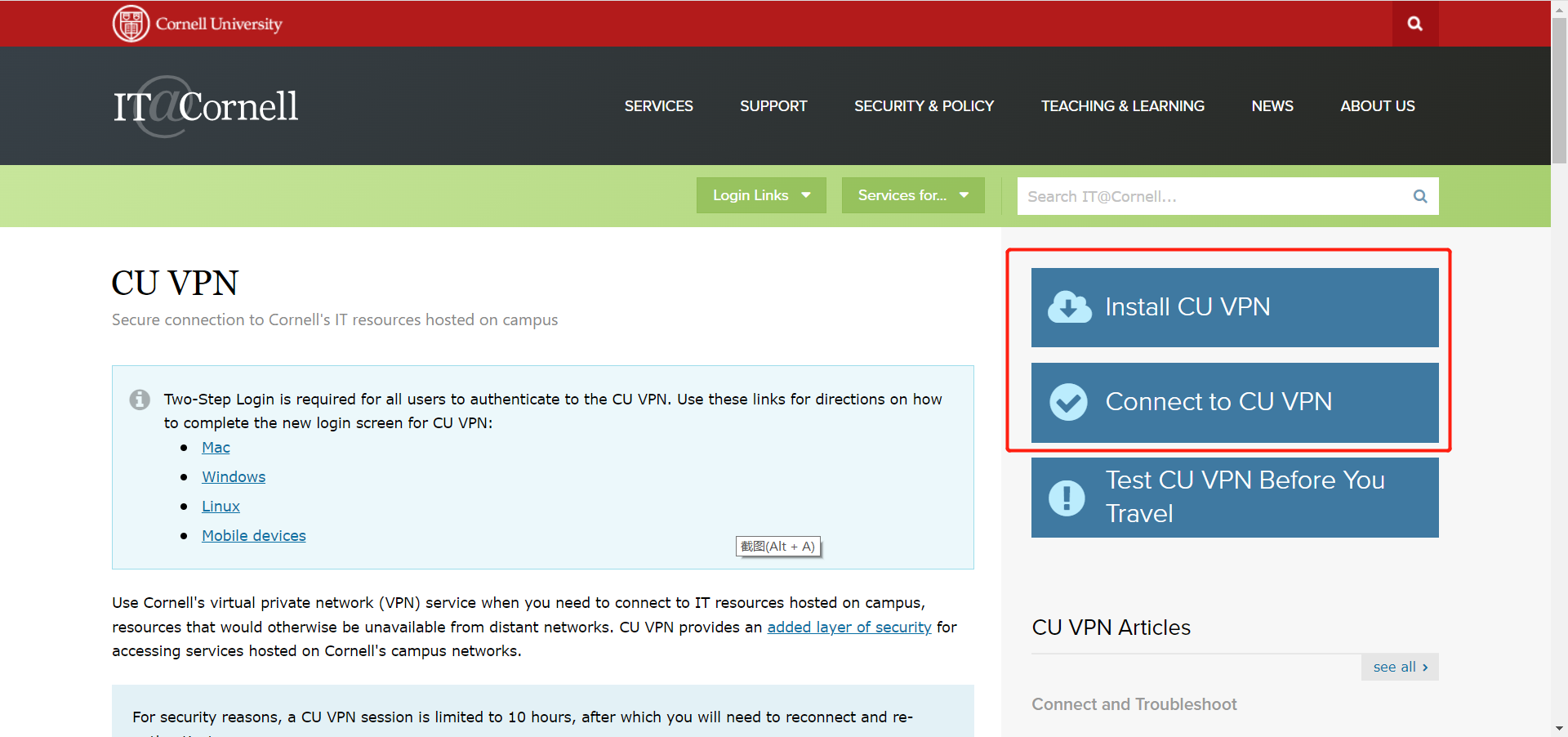This screenshot has height=737, width=1568.
Task: Open the ABOUT US menu
Action: [1378, 106]
